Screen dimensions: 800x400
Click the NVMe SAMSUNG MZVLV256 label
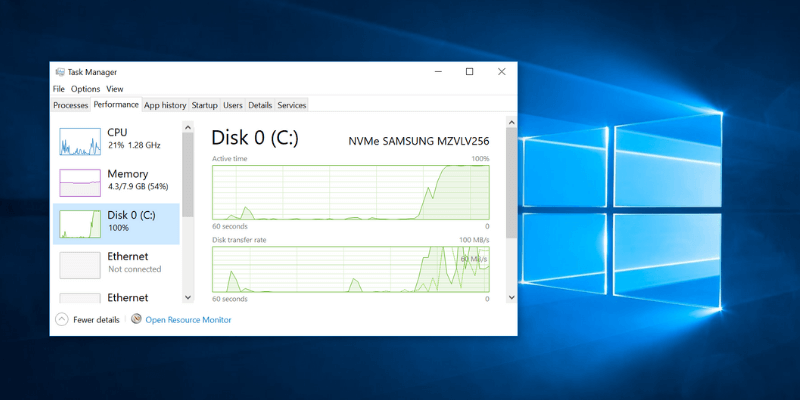(418, 141)
